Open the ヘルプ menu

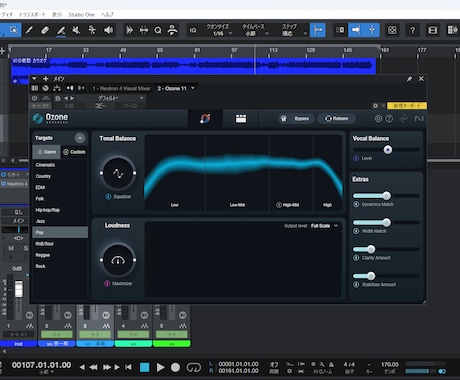click(107, 15)
